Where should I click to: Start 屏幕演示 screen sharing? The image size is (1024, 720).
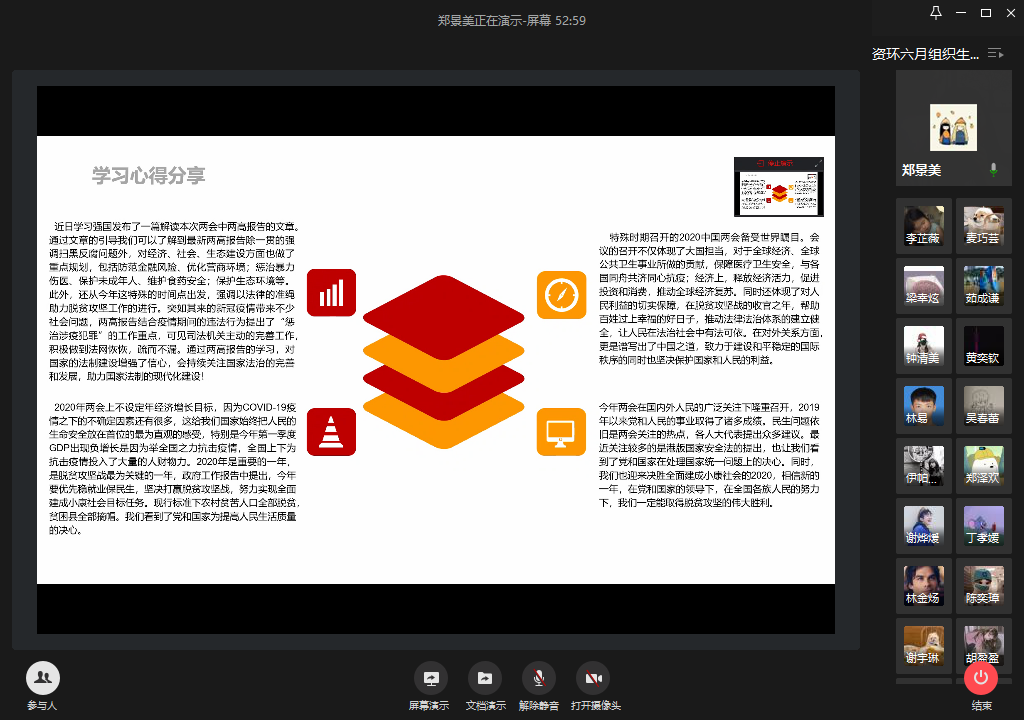430,679
